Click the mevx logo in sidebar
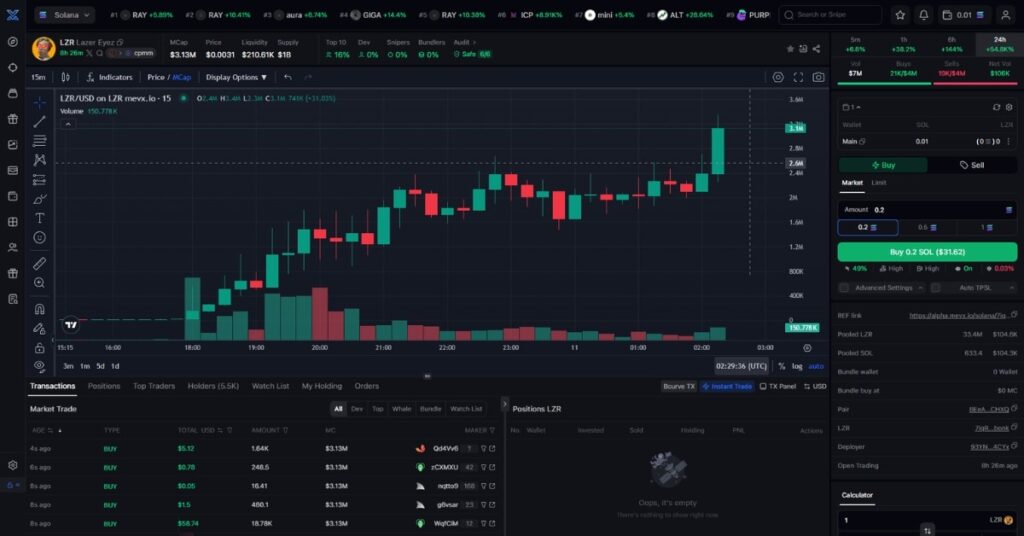This screenshot has width=1024, height=536. (12, 14)
